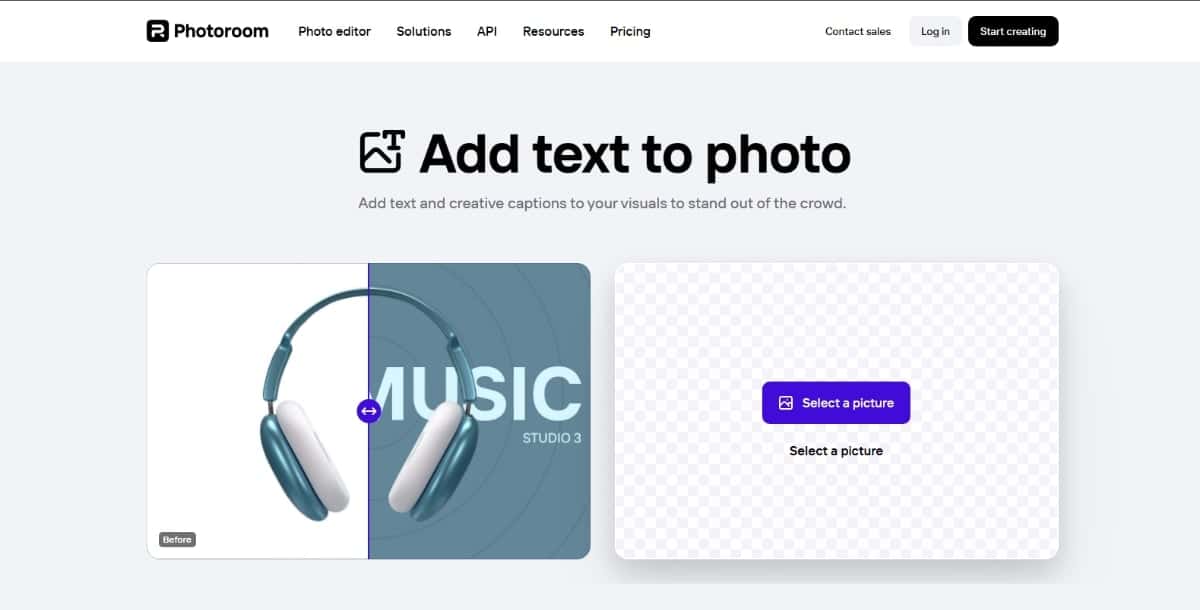Go to the API page

point(487,31)
